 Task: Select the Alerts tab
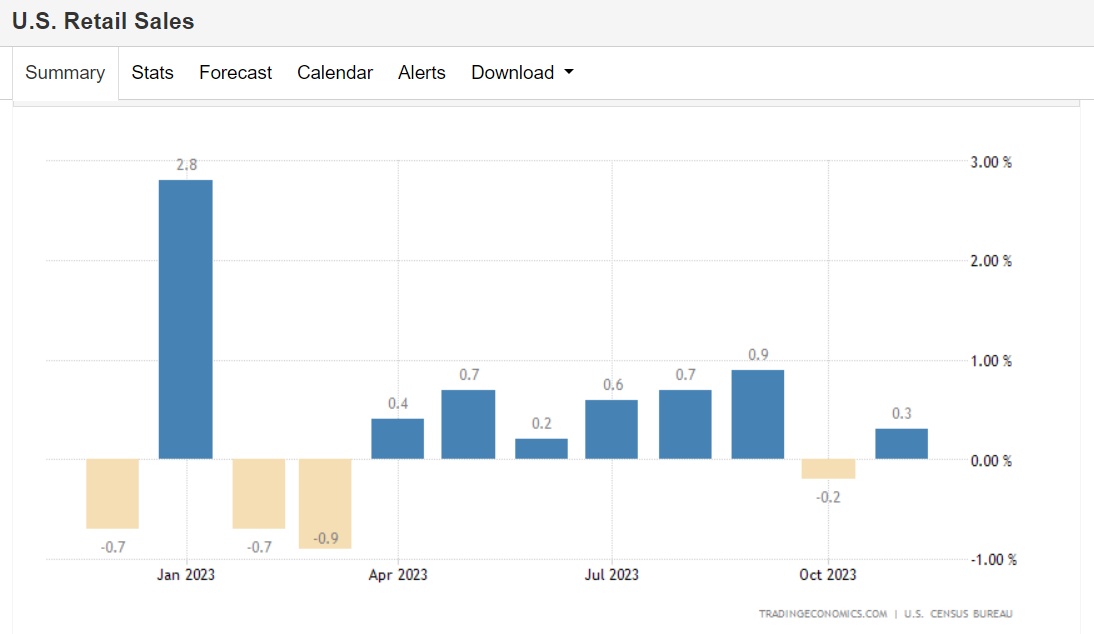click(421, 73)
